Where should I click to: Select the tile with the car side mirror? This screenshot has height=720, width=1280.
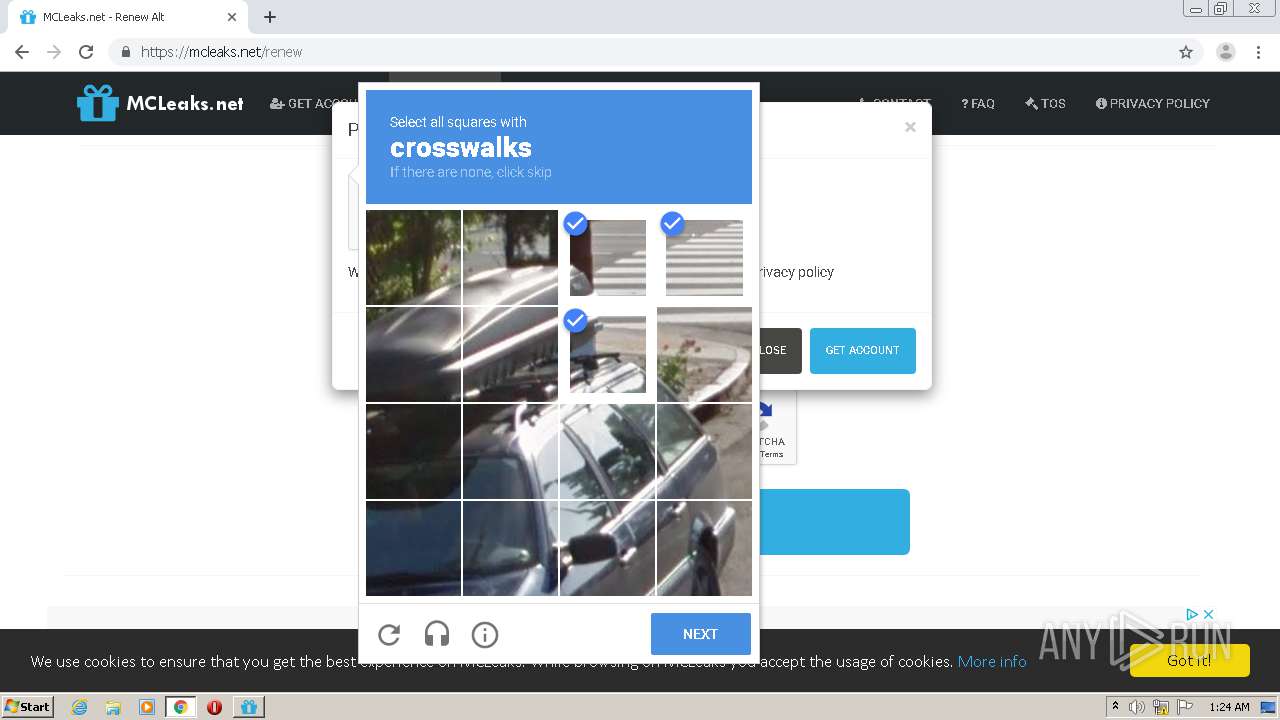608,548
